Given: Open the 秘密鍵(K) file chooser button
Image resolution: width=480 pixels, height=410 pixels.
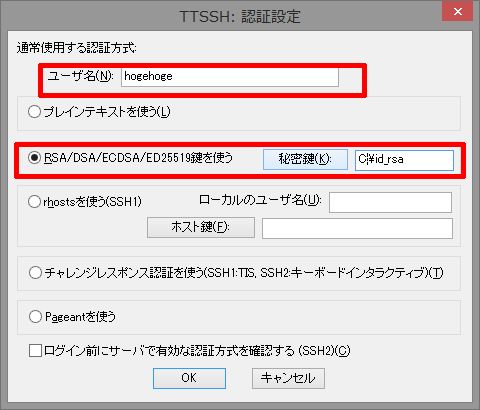Looking at the screenshot, I should tap(305, 159).
